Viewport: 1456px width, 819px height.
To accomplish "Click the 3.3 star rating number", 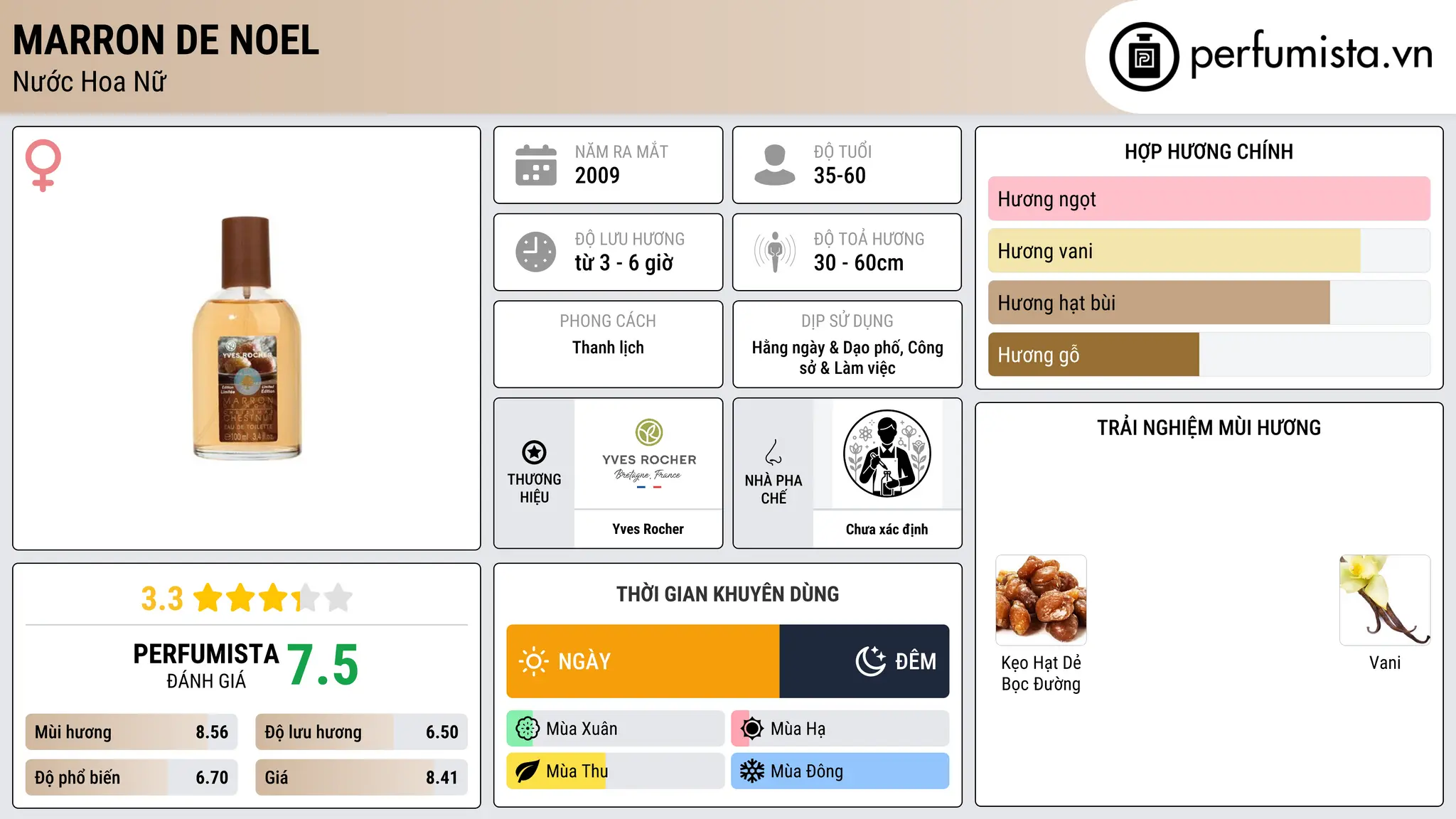I will click(x=162, y=599).
